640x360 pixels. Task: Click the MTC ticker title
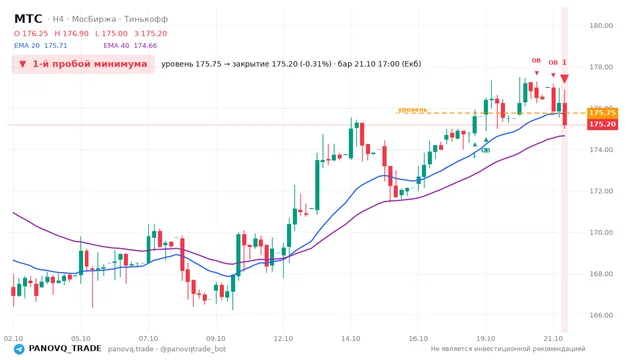(x=28, y=19)
